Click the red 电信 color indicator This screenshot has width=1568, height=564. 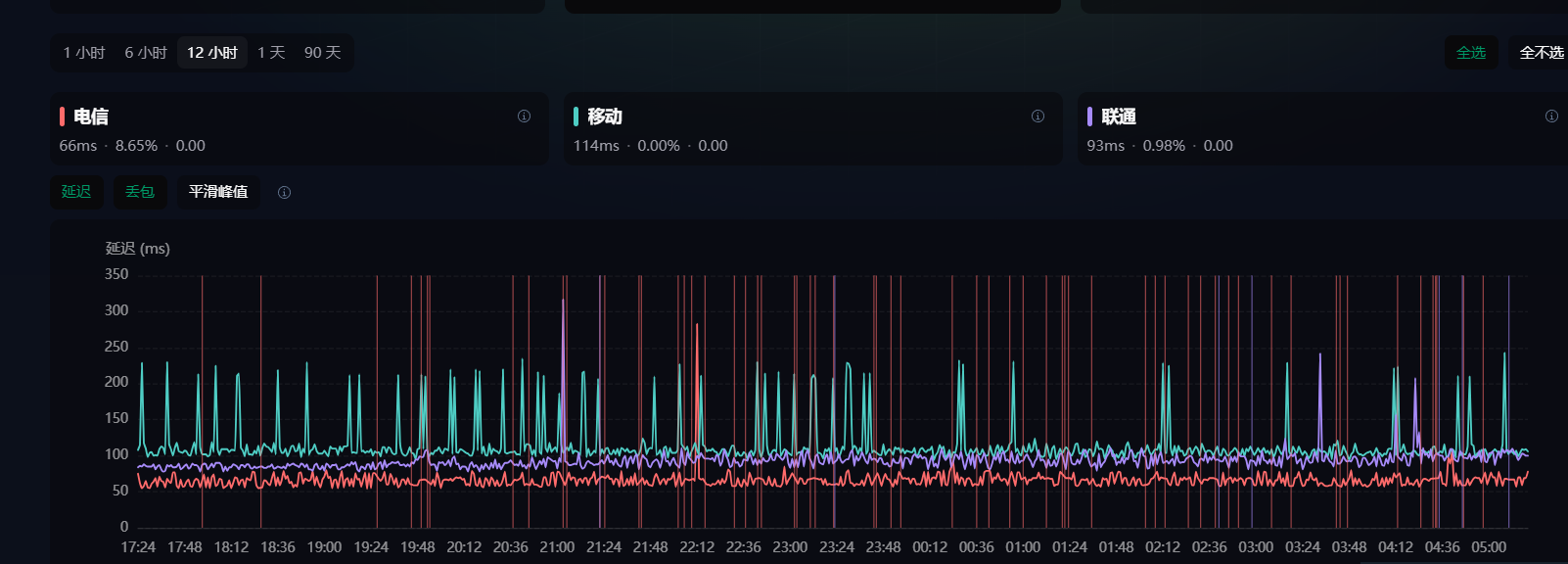pos(62,117)
